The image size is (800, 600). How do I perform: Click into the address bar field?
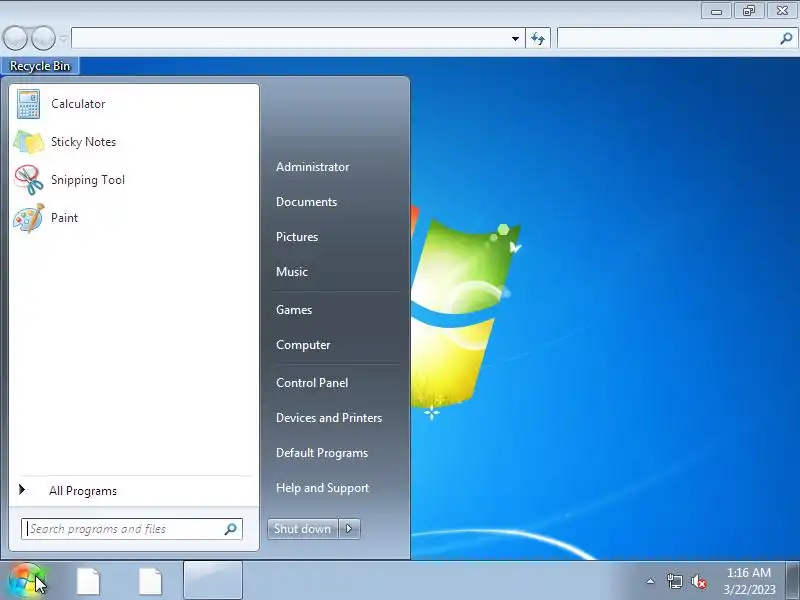[x=291, y=38]
